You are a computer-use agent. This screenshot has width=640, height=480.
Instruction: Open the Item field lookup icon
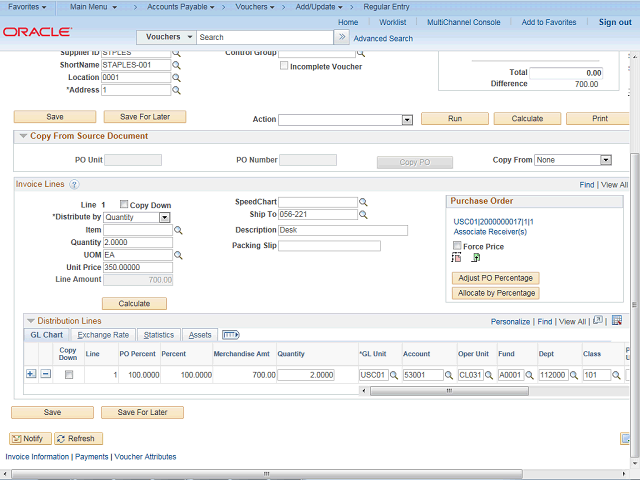(x=179, y=230)
